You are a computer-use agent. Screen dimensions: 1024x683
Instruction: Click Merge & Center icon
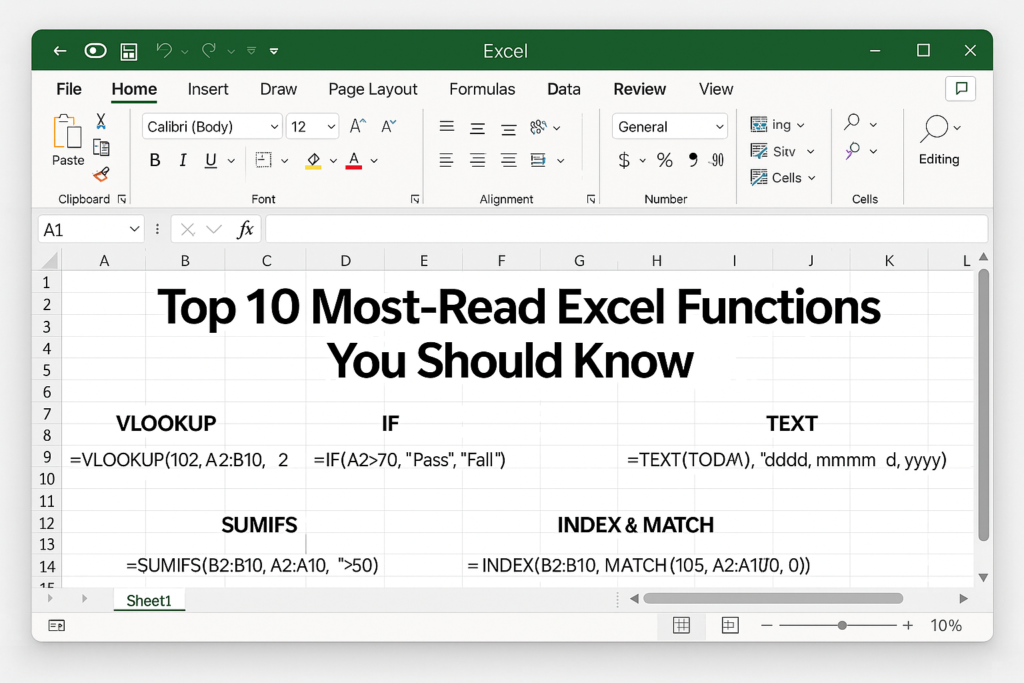pyautogui.click(x=538, y=160)
